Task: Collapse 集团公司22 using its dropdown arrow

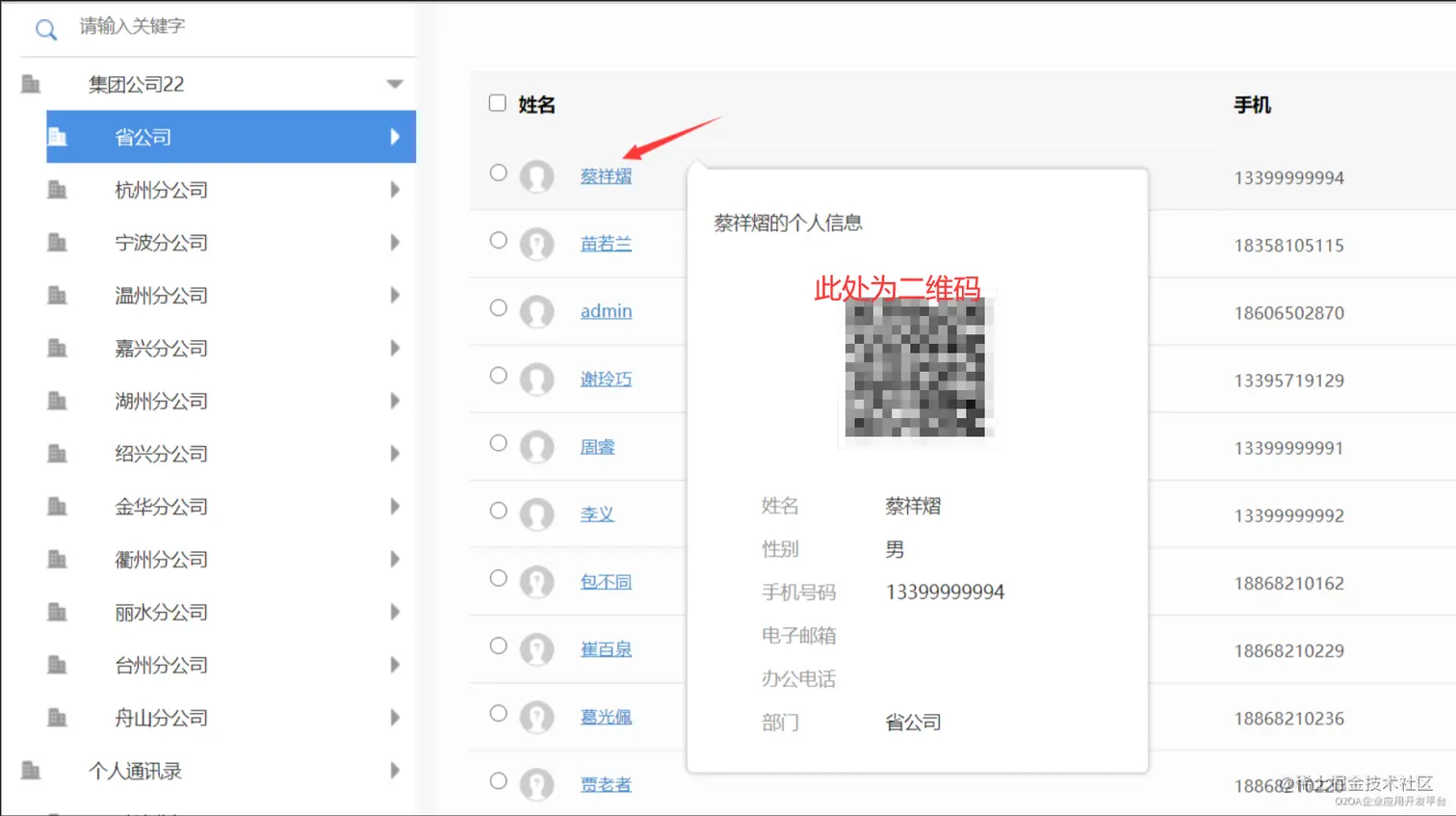Action: [x=395, y=84]
